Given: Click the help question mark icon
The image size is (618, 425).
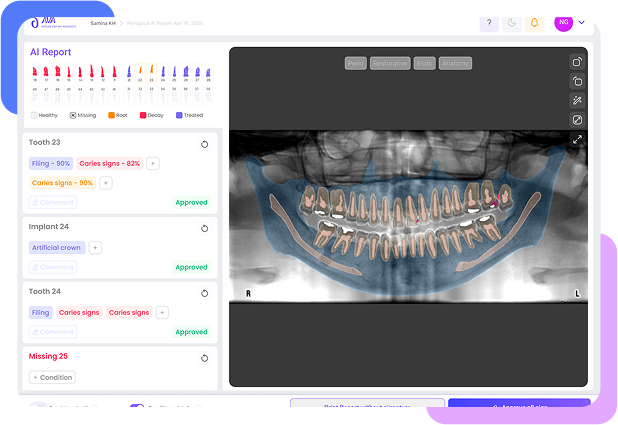Looking at the screenshot, I should point(488,23).
